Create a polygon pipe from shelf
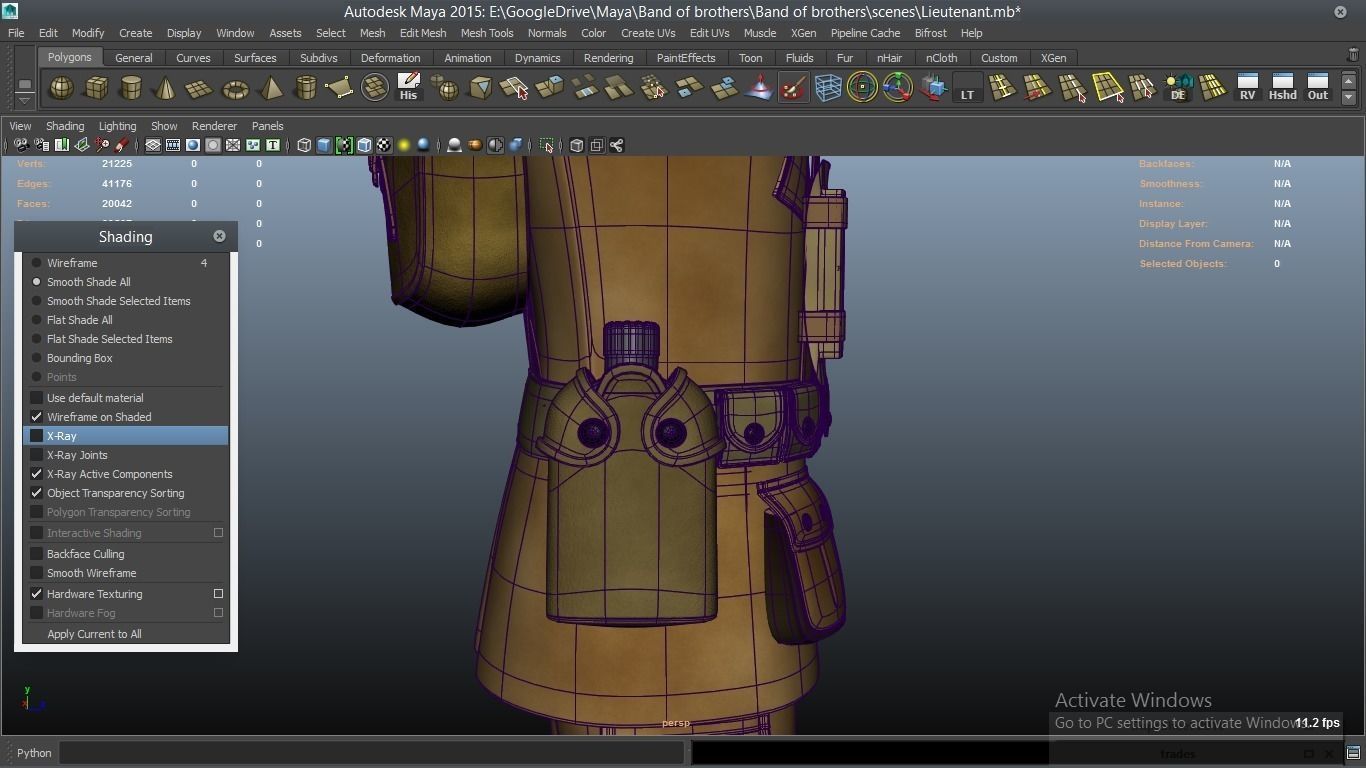 pos(305,88)
